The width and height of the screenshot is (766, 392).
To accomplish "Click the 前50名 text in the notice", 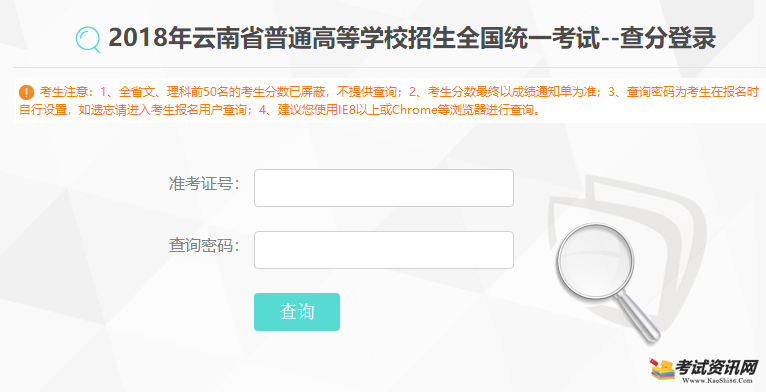I will point(209,92).
